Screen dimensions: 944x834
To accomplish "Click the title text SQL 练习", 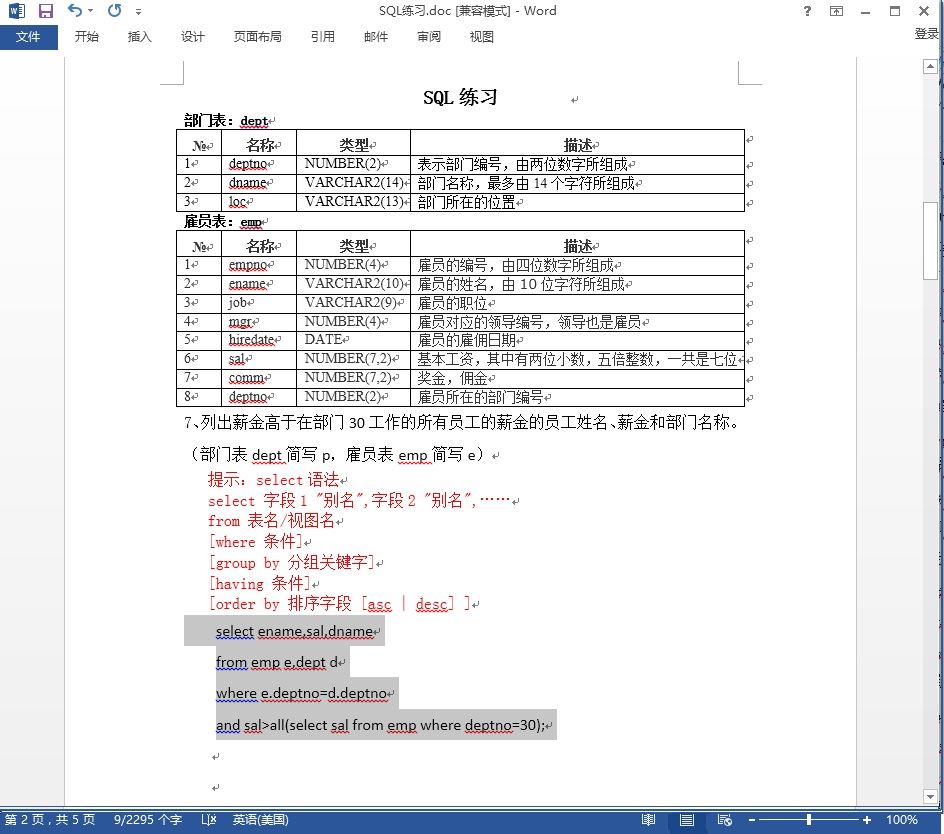I will [x=460, y=97].
